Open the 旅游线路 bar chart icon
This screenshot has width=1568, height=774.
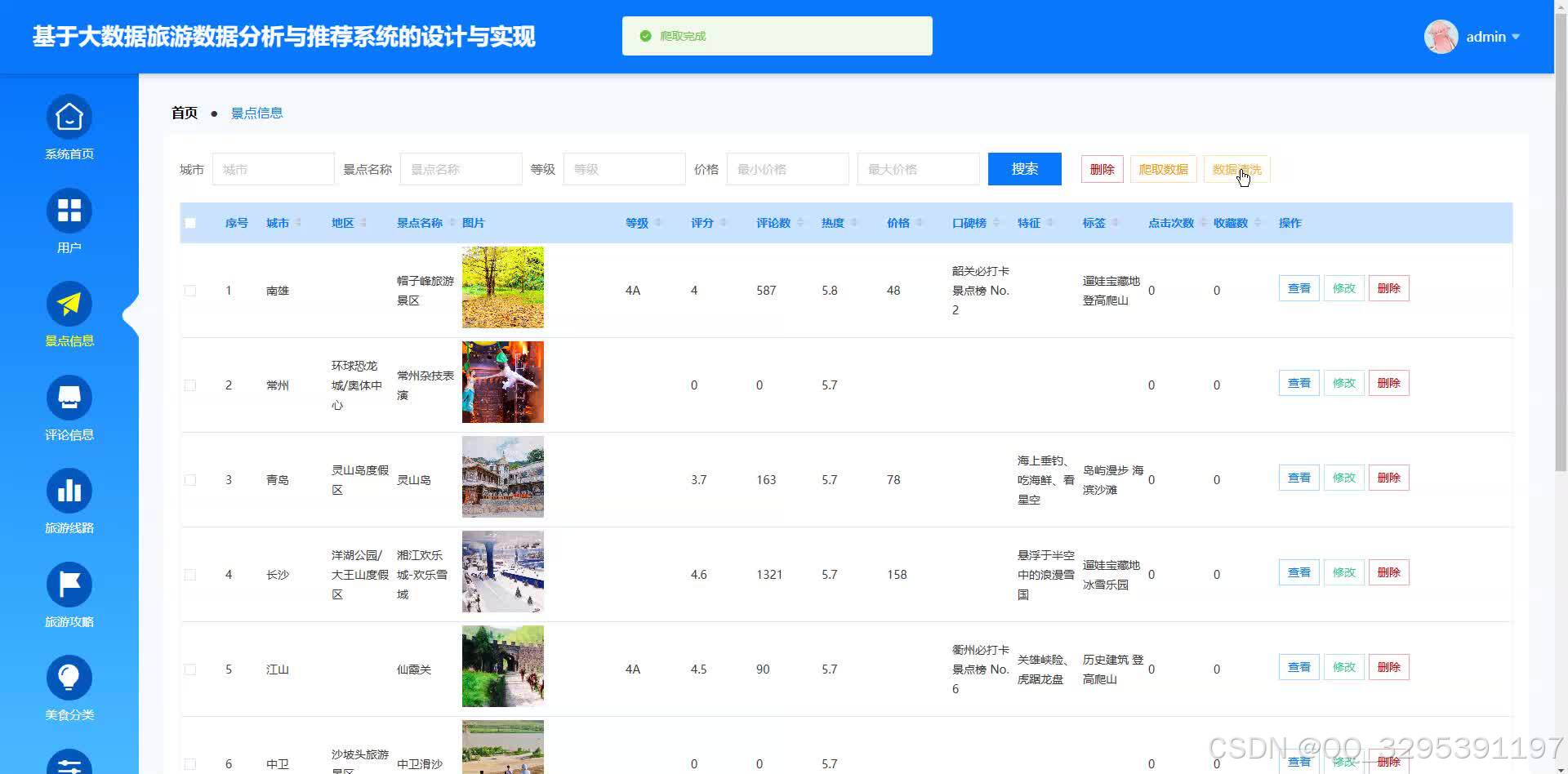coord(69,492)
